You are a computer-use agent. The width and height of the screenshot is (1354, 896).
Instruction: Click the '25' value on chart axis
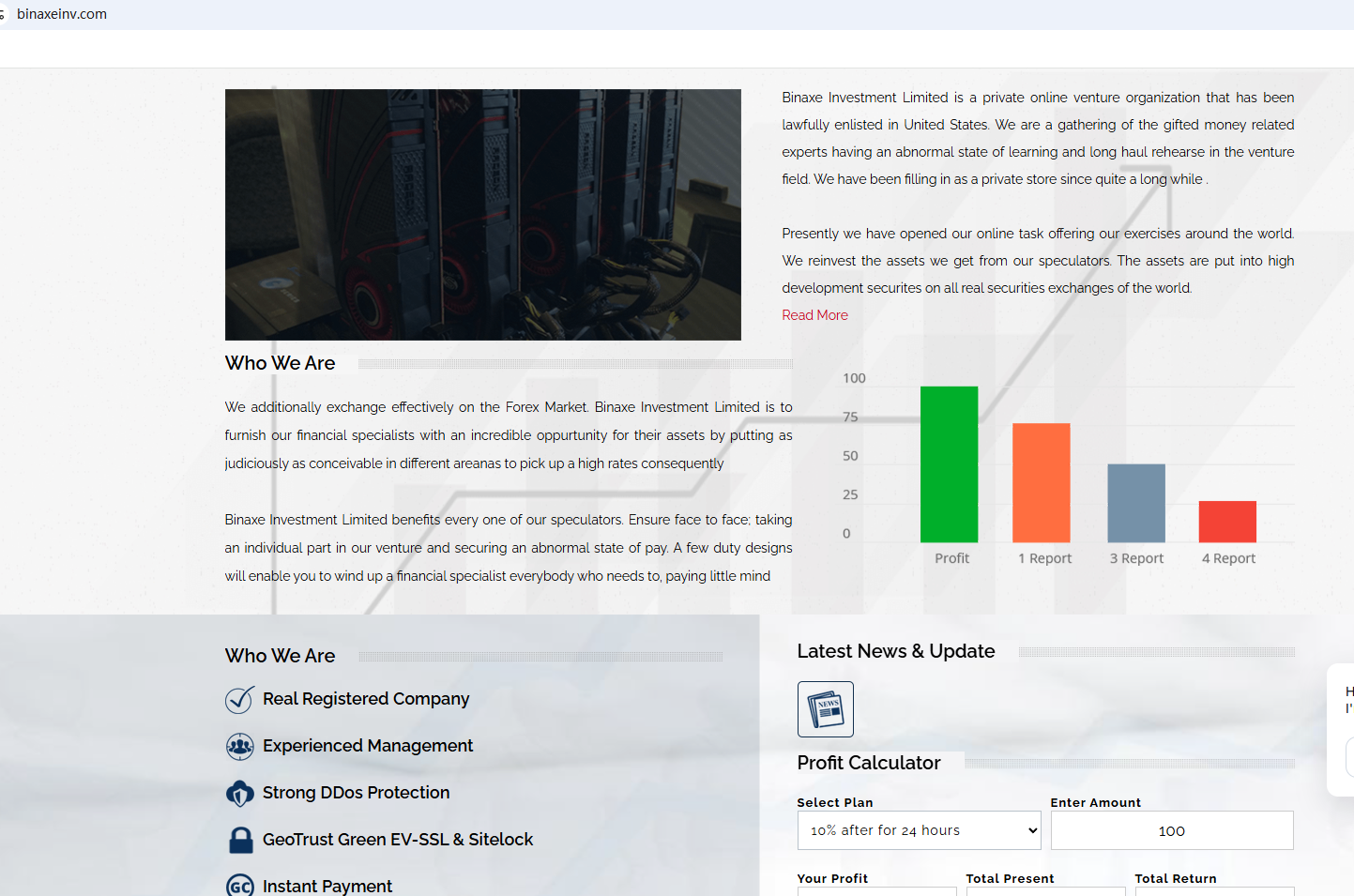coord(850,494)
